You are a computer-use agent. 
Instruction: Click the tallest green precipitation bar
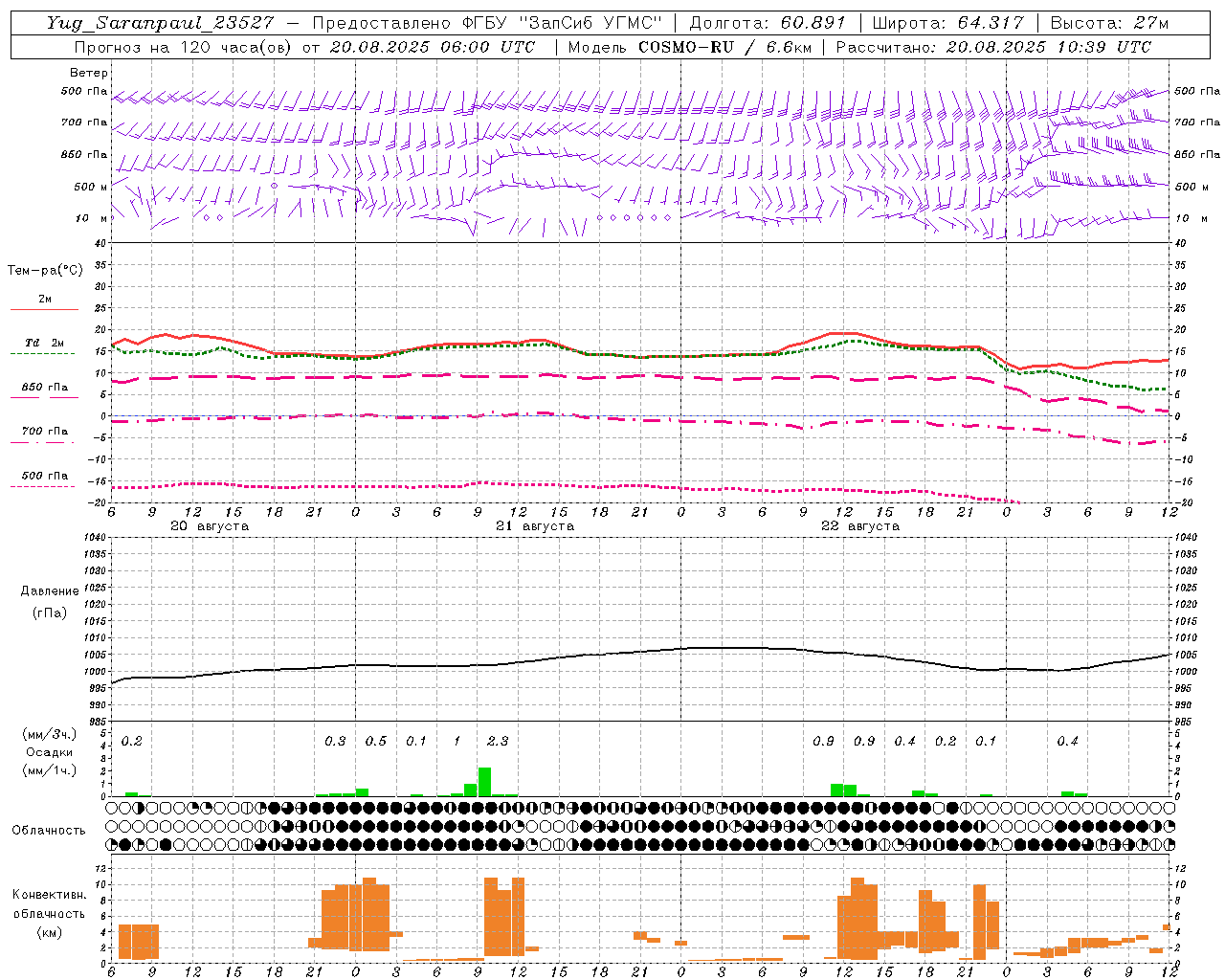[484, 782]
